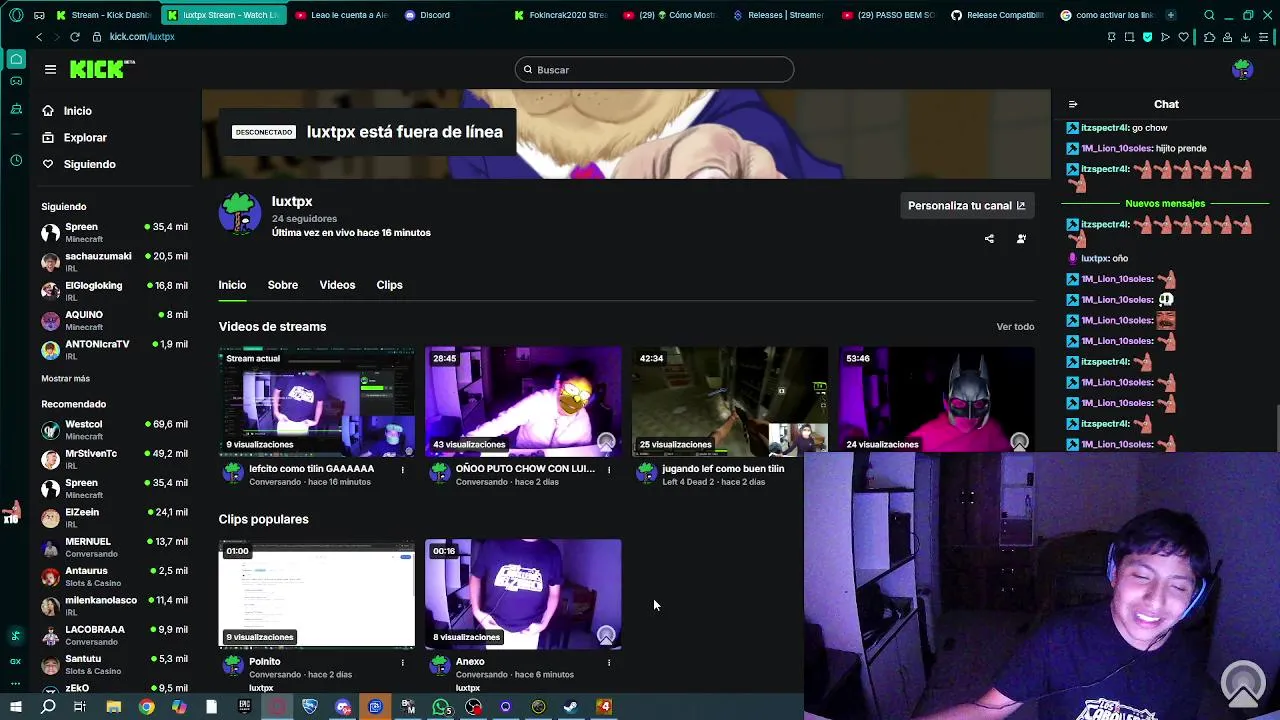Open followed channel ANTONIcraTV

click(114, 349)
